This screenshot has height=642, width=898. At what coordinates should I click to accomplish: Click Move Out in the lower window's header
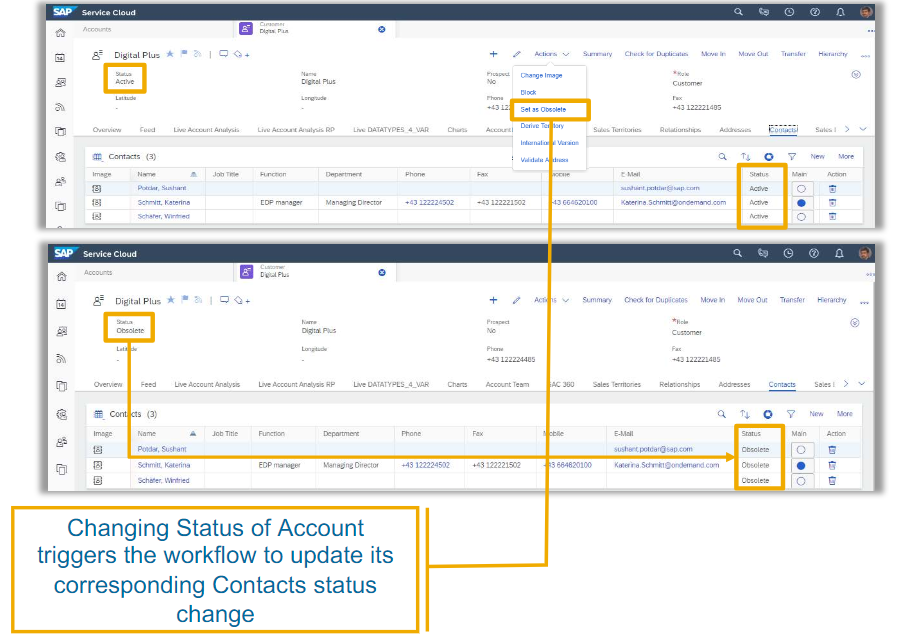(x=753, y=300)
